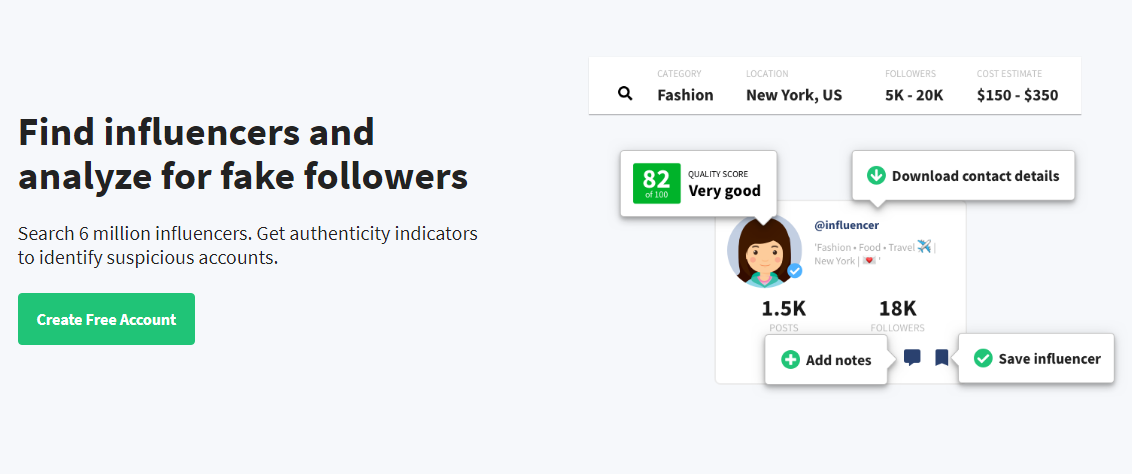Open the Cost Estimate filter $150 - $350
1132x474 pixels.
(1017, 86)
